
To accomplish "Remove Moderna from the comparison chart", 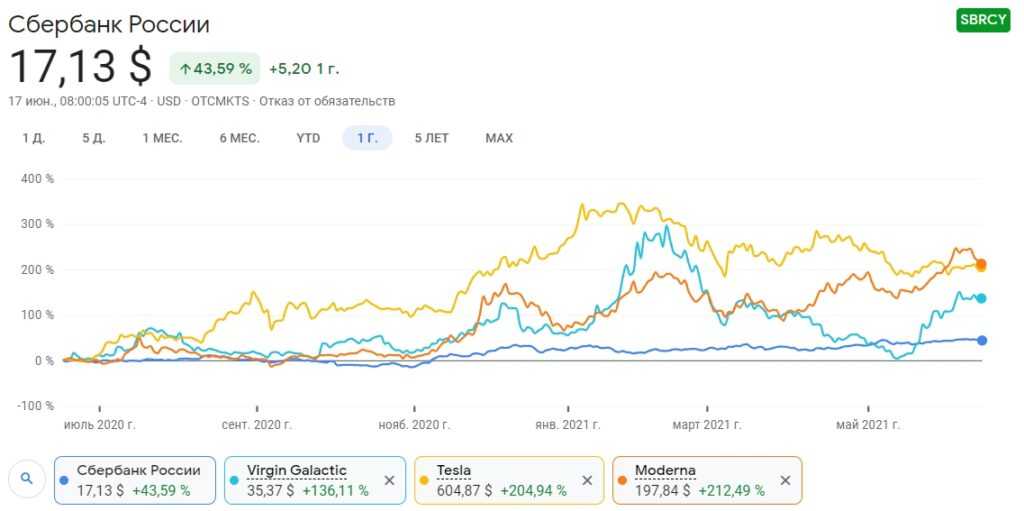I will click(x=785, y=480).
